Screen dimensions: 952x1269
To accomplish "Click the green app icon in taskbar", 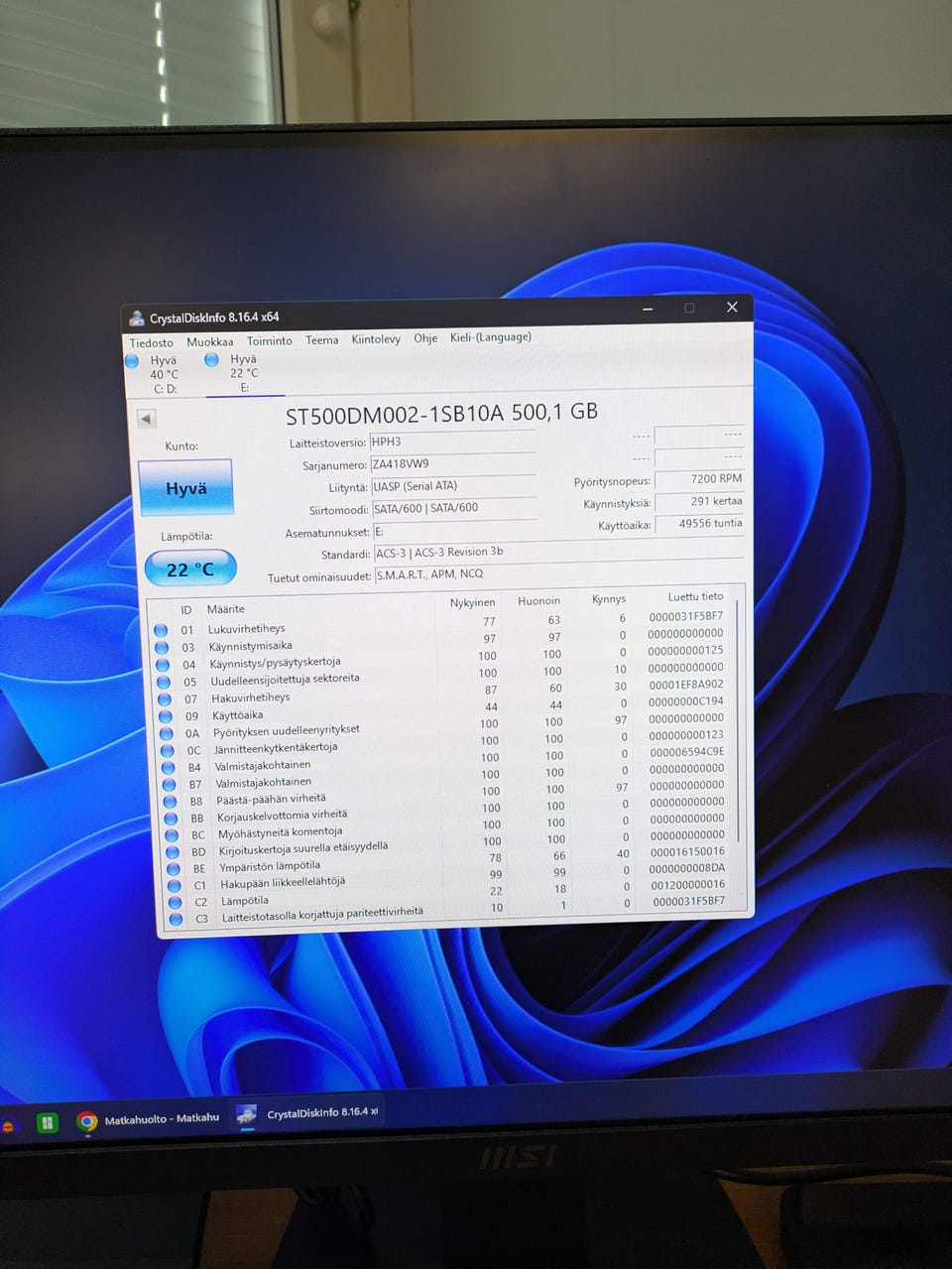I will click(46, 1123).
